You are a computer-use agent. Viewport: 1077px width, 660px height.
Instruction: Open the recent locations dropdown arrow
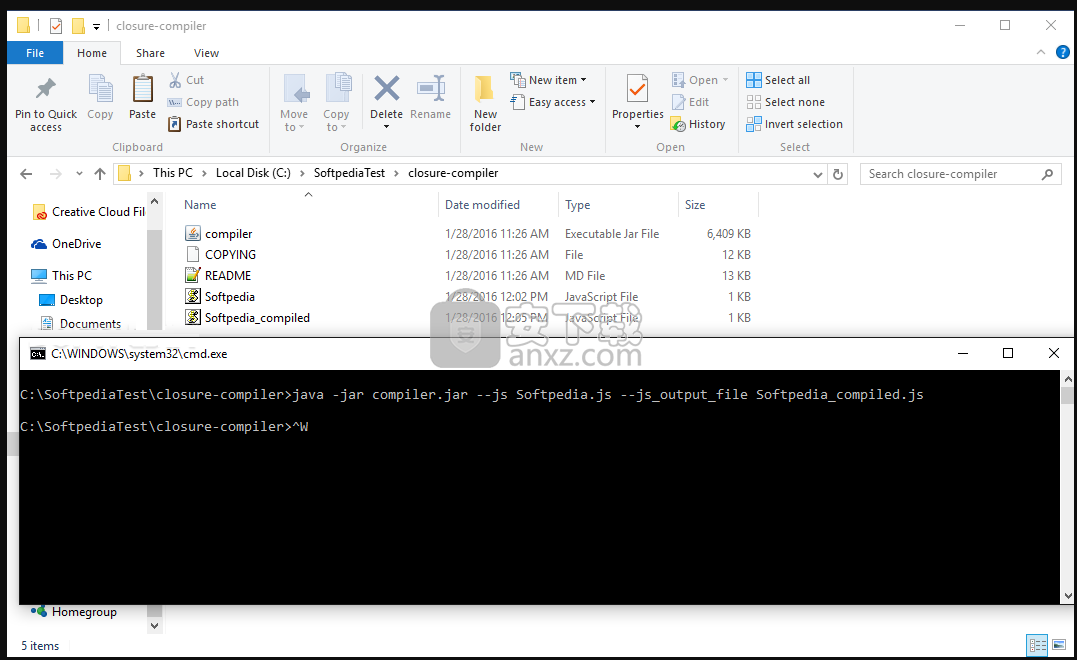click(x=79, y=174)
